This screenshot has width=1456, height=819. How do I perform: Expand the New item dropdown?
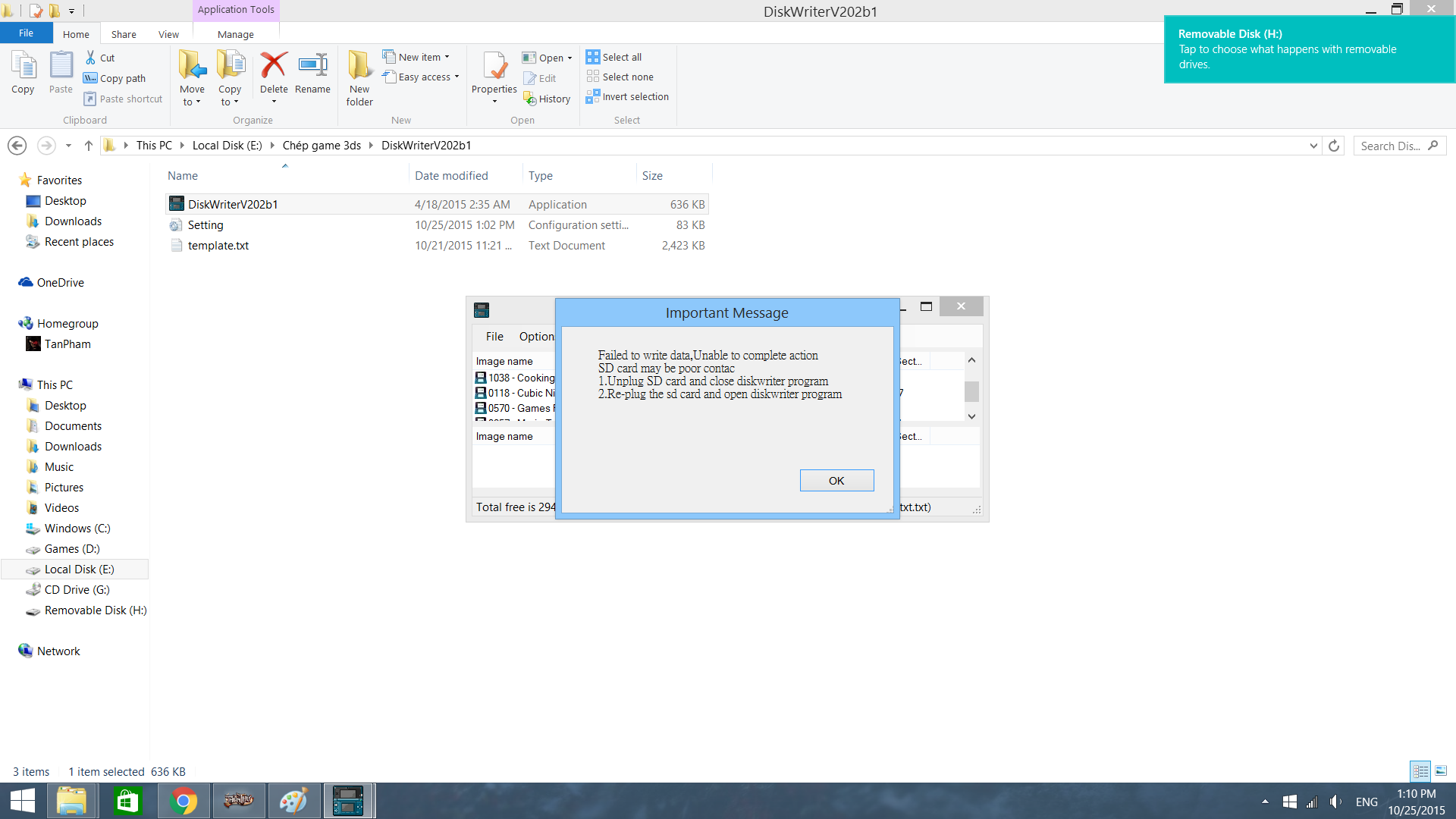447,57
